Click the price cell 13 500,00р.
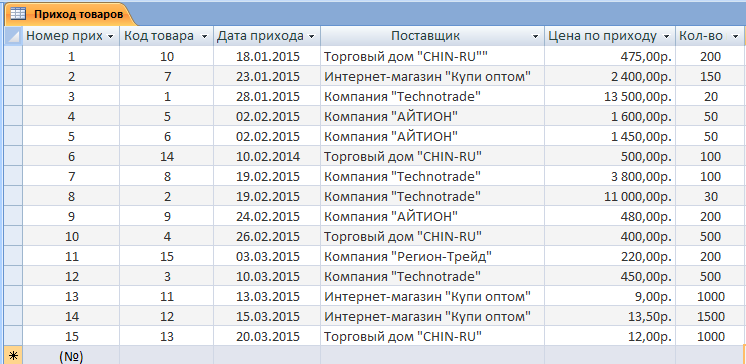This screenshot has width=746, height=364. (609, 97)
